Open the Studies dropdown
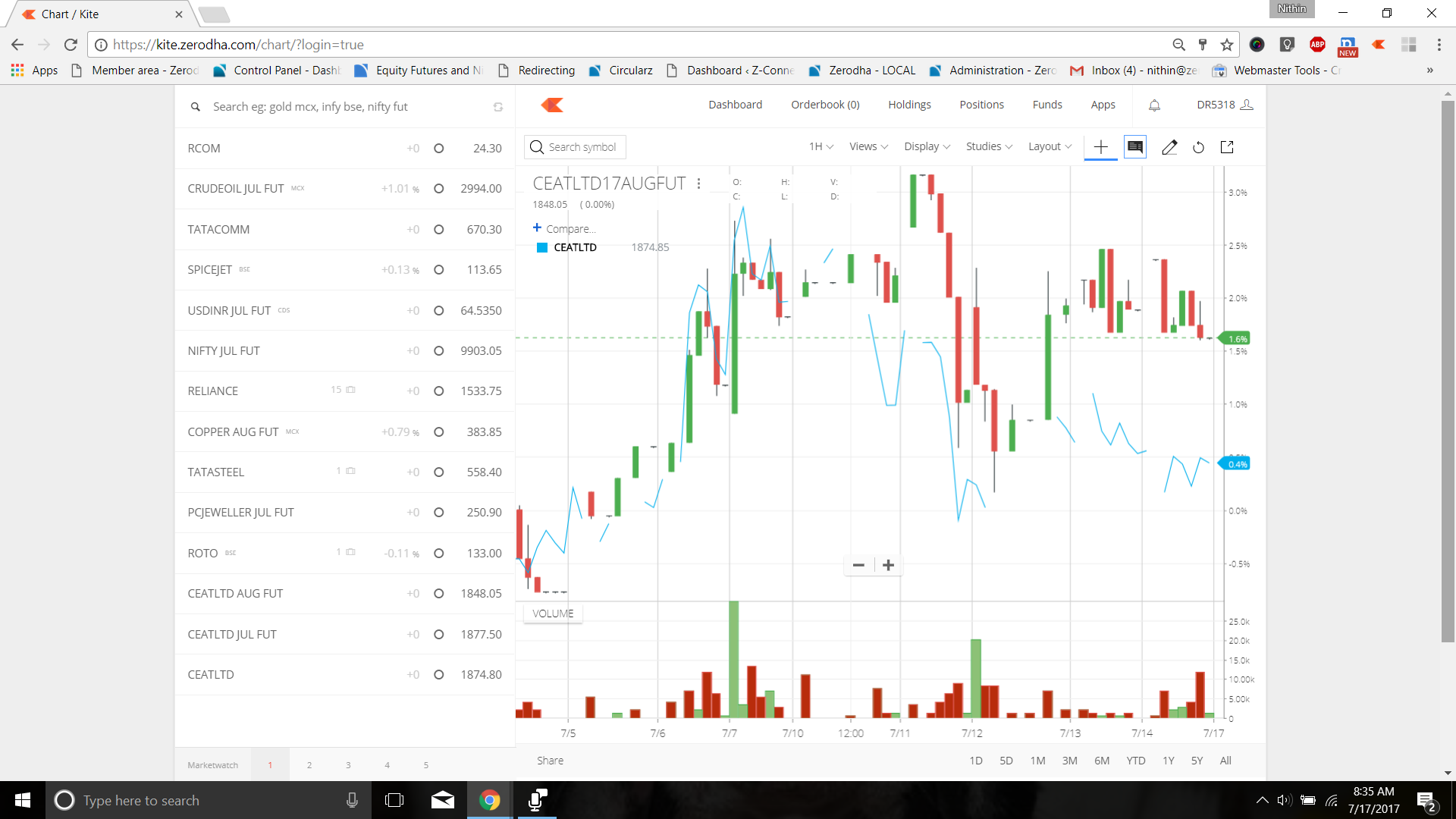The height and width of the screenshot is (819, 1456). tap(989, 146)
